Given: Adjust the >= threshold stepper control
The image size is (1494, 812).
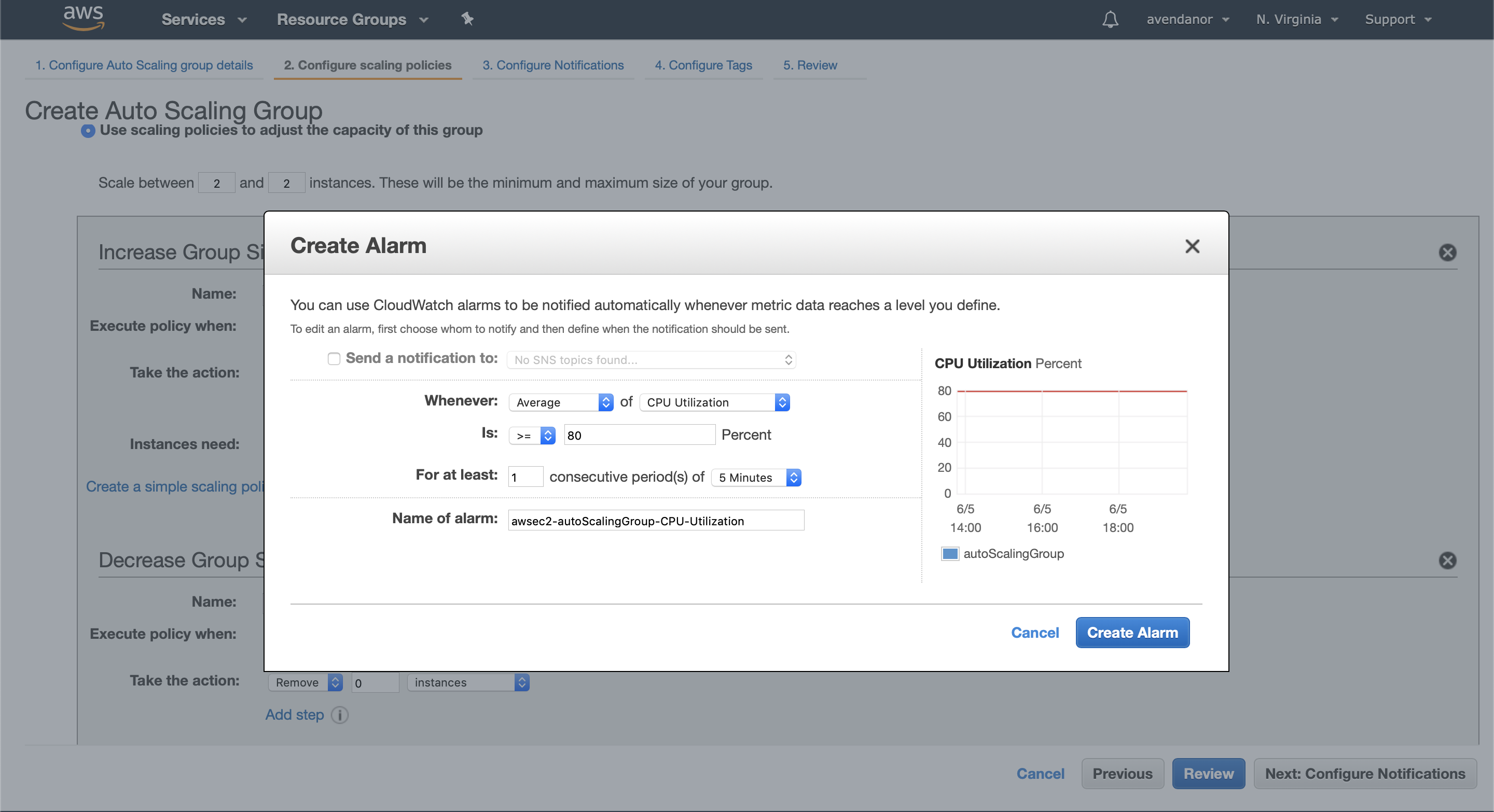Looking at the screenshot, I should [x=548, y=434].
